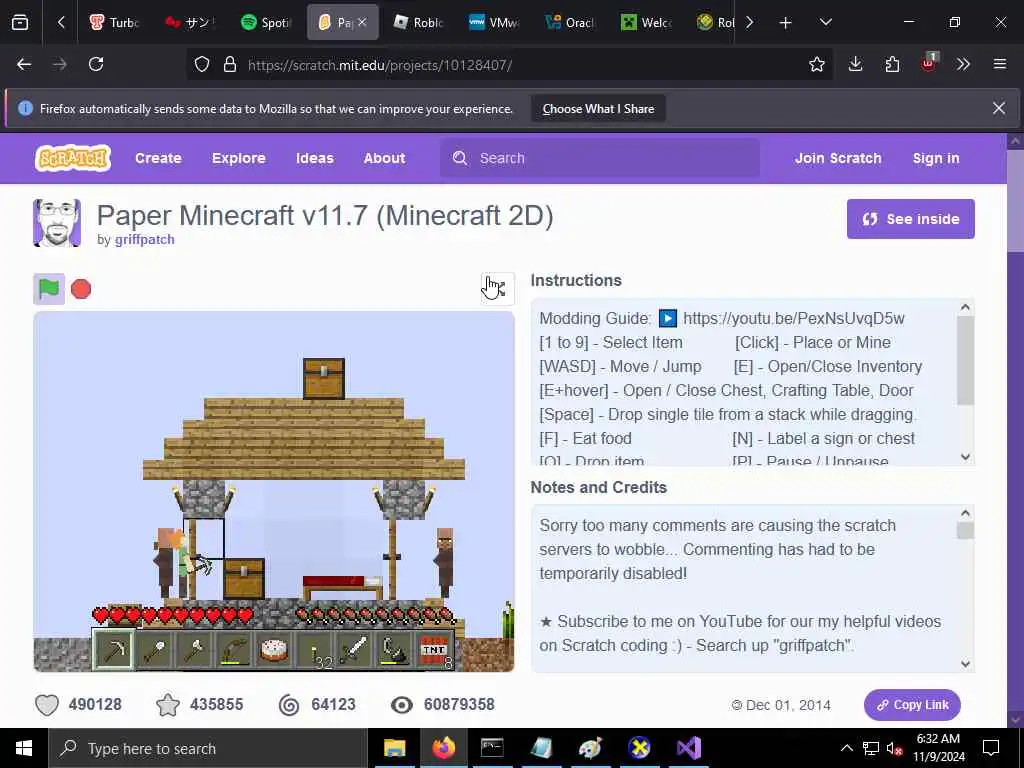Open File Explorer from the taskbar
The width and height of the screenshot is (1024, 768).
tap(394, 748)
